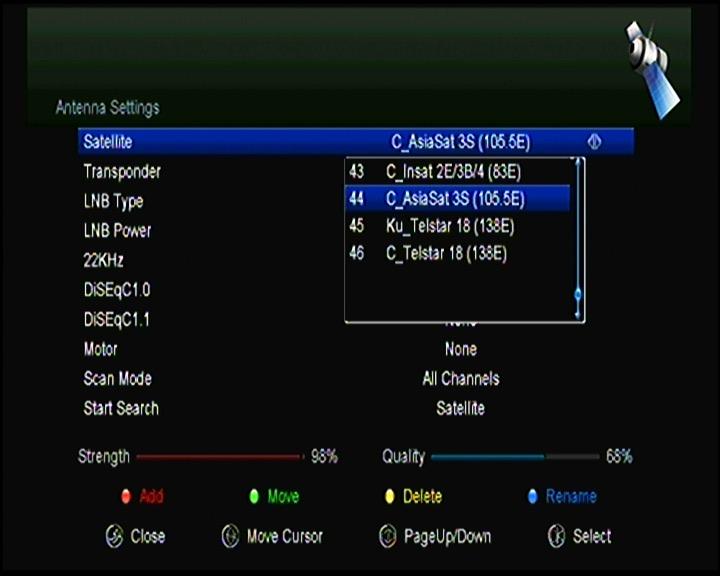Screen dimensions: 720x576
Task: Click the Close hint text
Action: point(148,536)
